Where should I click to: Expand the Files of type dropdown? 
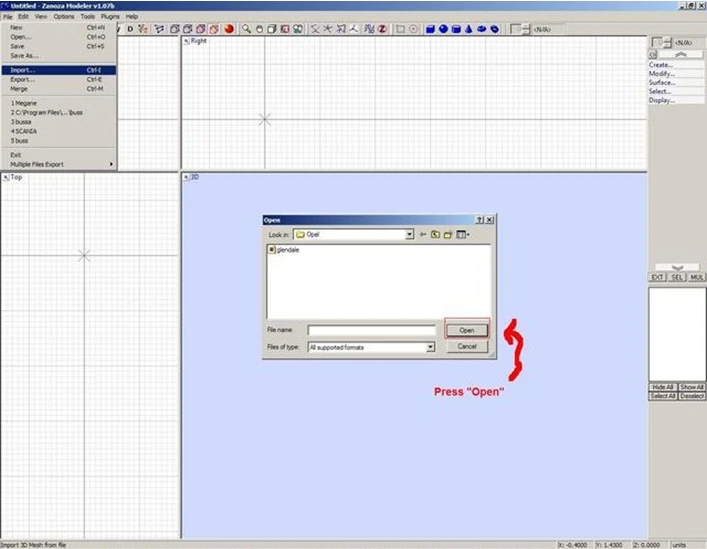431,347
